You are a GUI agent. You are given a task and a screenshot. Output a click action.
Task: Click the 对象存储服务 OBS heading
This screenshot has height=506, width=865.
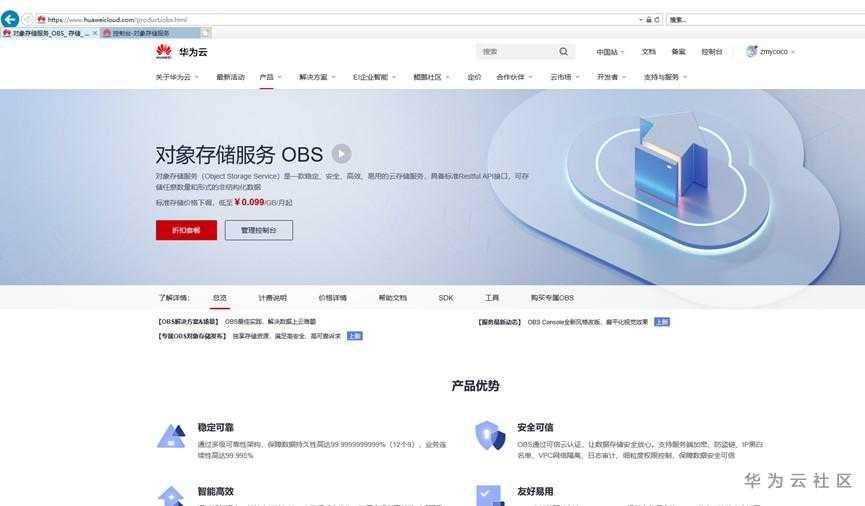point(239,155)
